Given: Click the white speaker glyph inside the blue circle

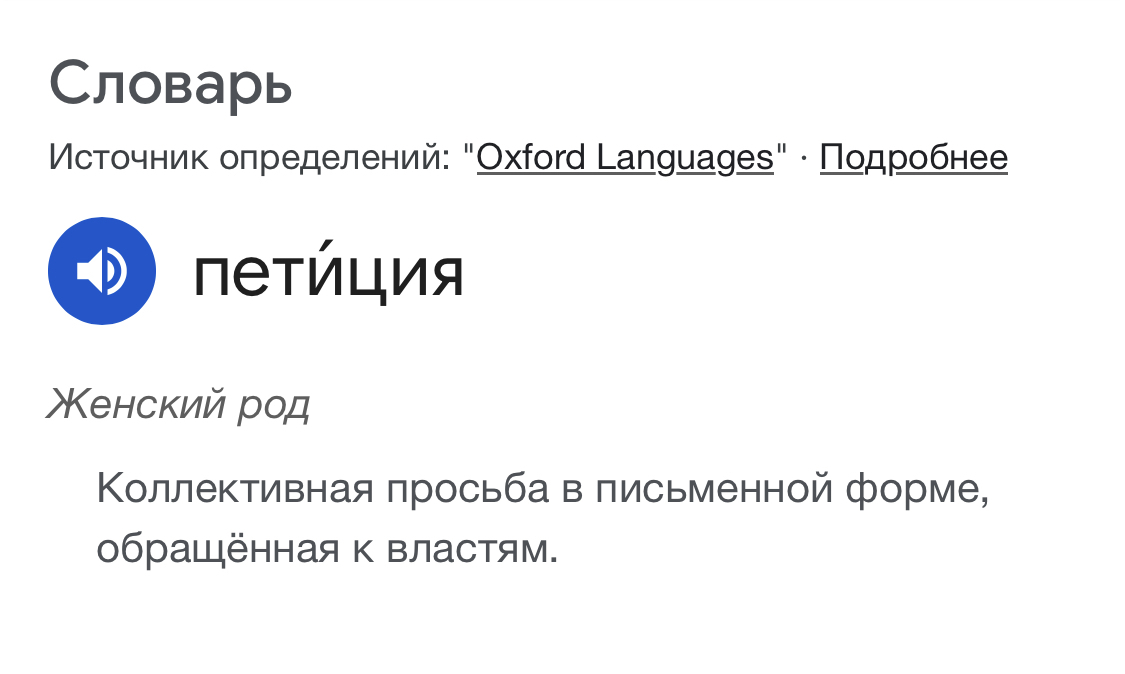Looking at the screenshot, I should [100, 271].
